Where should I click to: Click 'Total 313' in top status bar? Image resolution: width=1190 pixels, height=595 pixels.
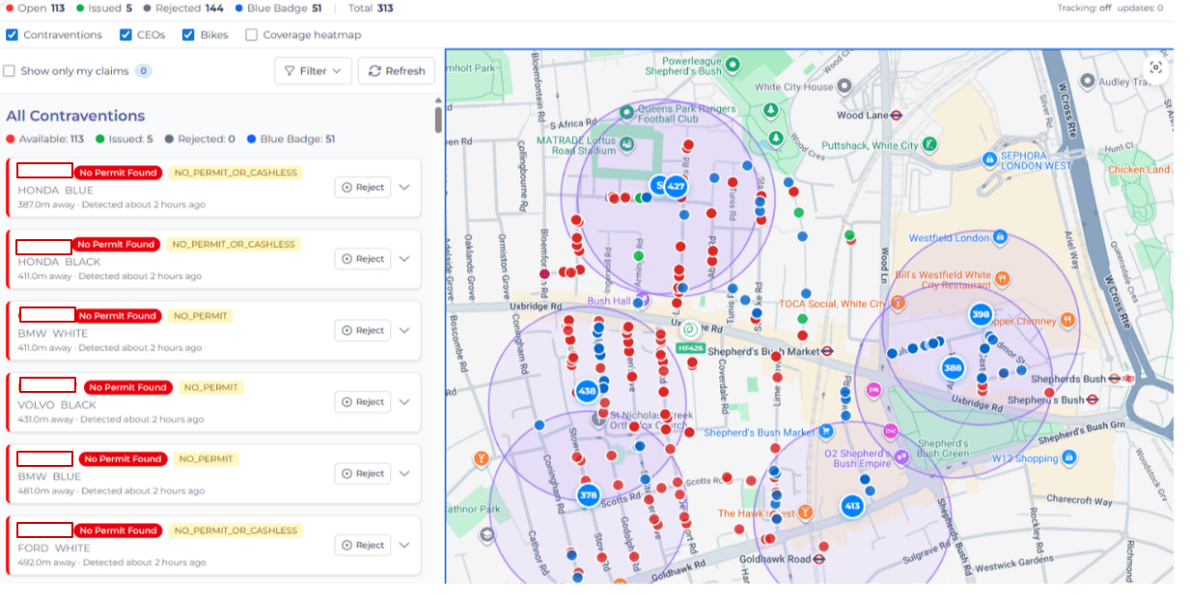[372, 9]
